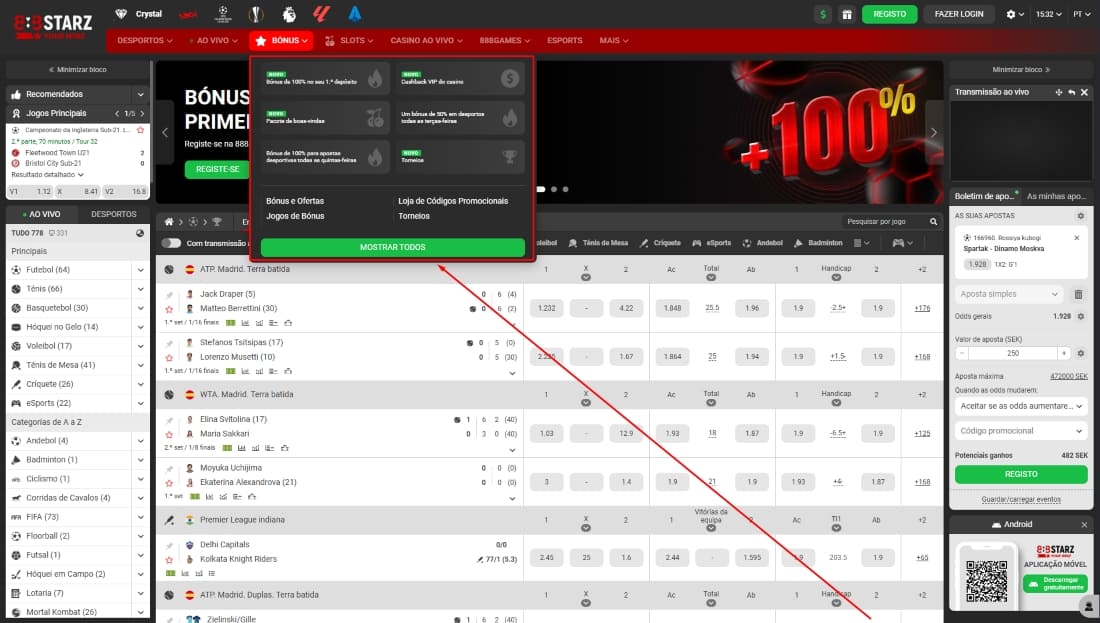Favorite the Campeonato da Inglaterra Sub-21 match star
The height and width of the screenshot is (623, 1100).
pyautogui.click(x=140, y=130)
